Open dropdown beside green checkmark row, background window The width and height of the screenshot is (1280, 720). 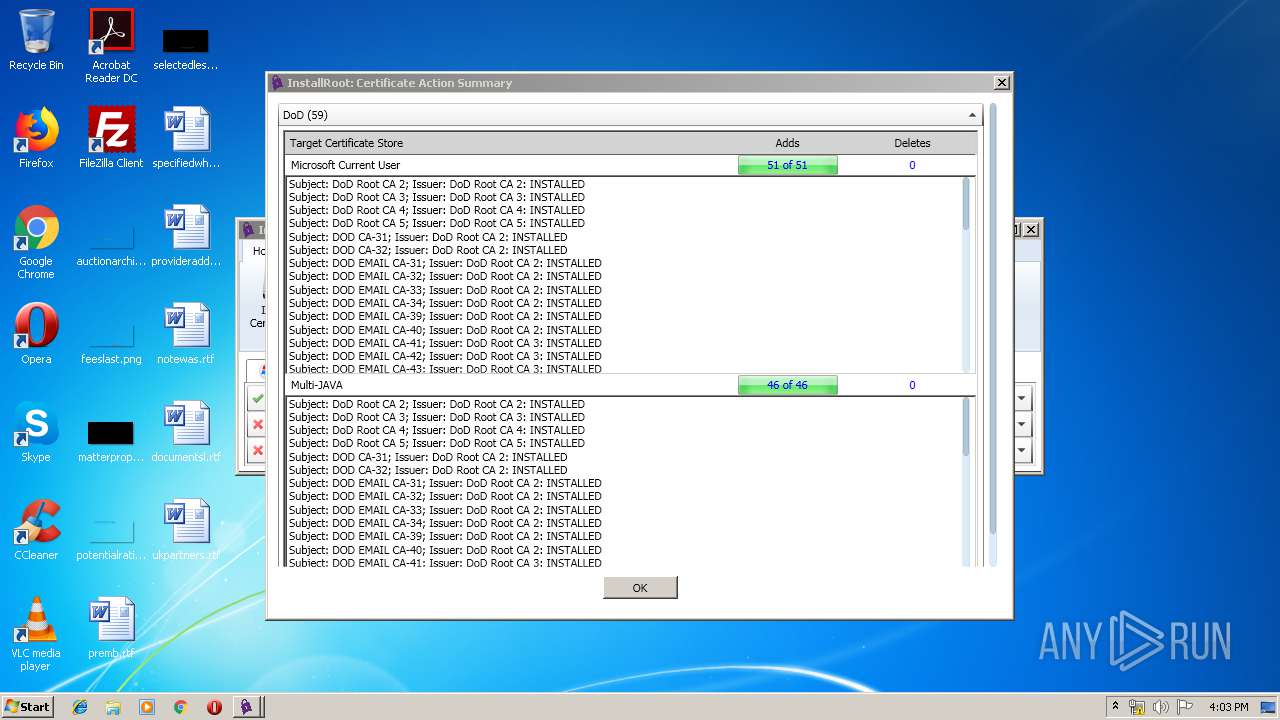pos(1022,399)
